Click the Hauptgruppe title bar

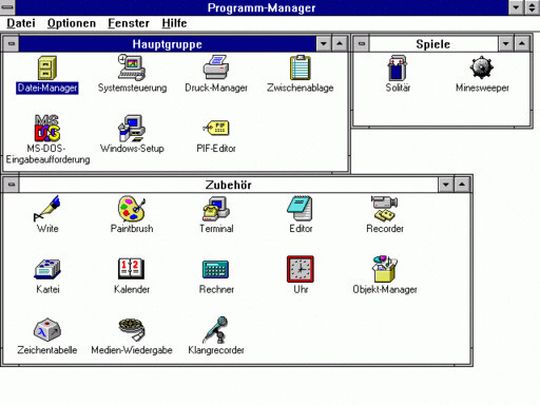coord(167,44)
